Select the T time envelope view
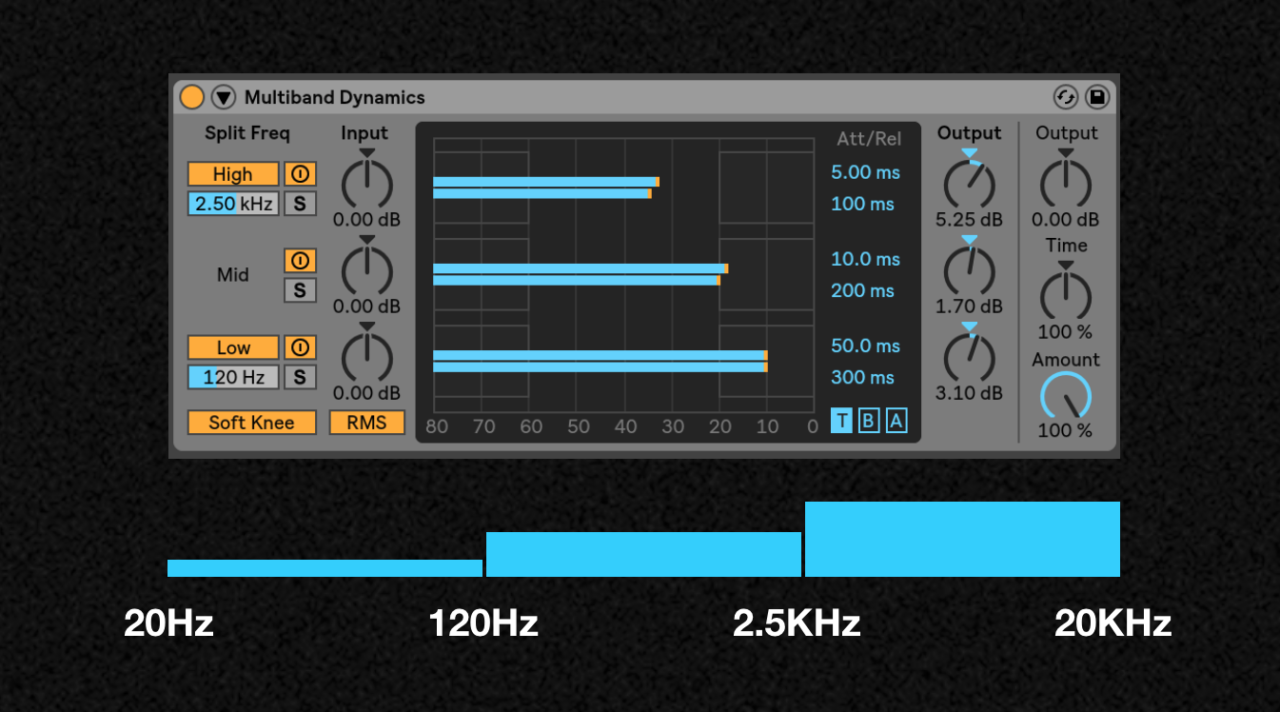The width and height of the screenshot is (1280, 712). tap(842, 420)
